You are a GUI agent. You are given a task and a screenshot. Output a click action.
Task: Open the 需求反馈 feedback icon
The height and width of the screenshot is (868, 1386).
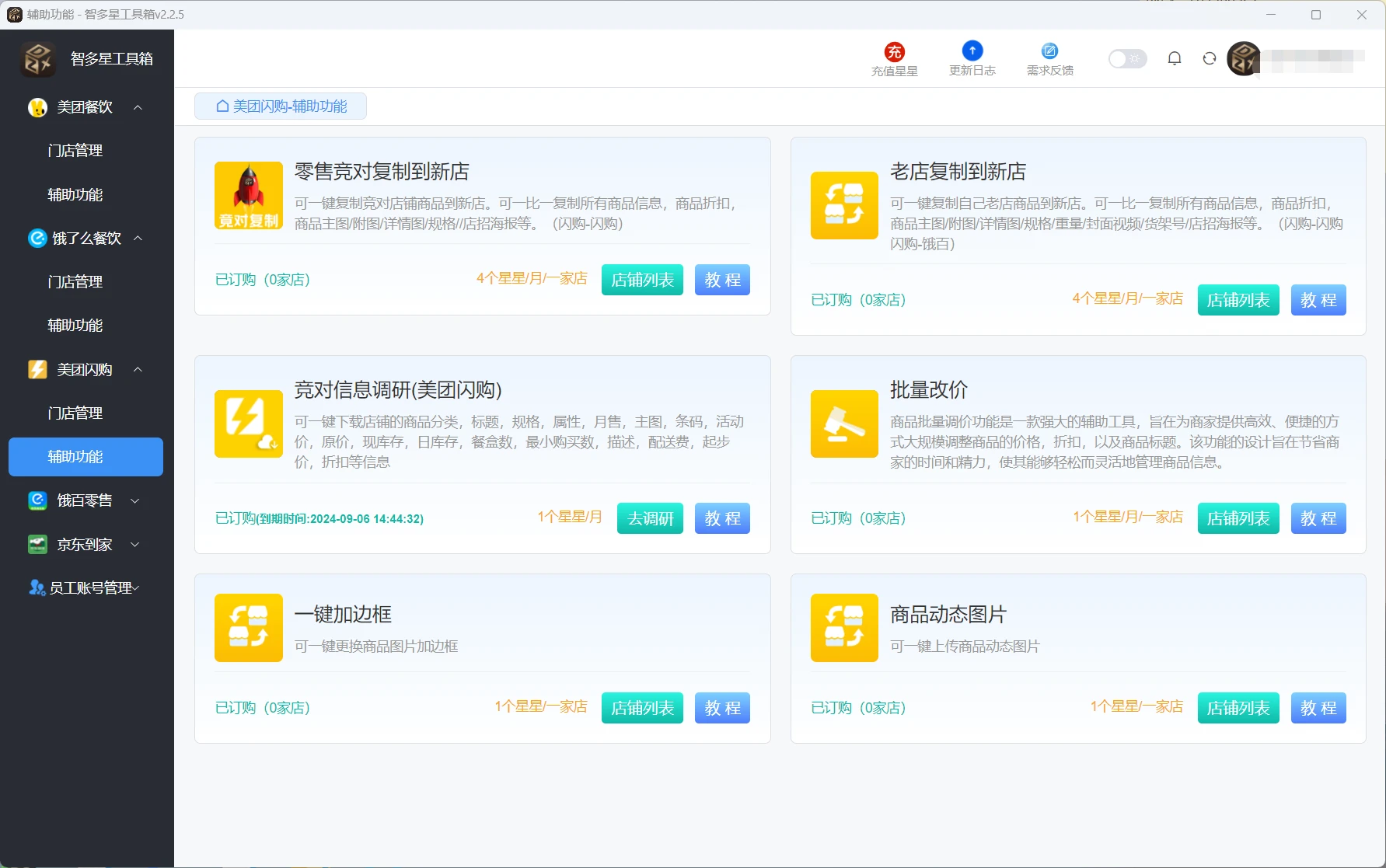pyautogui.click(x=1049, y=51)
